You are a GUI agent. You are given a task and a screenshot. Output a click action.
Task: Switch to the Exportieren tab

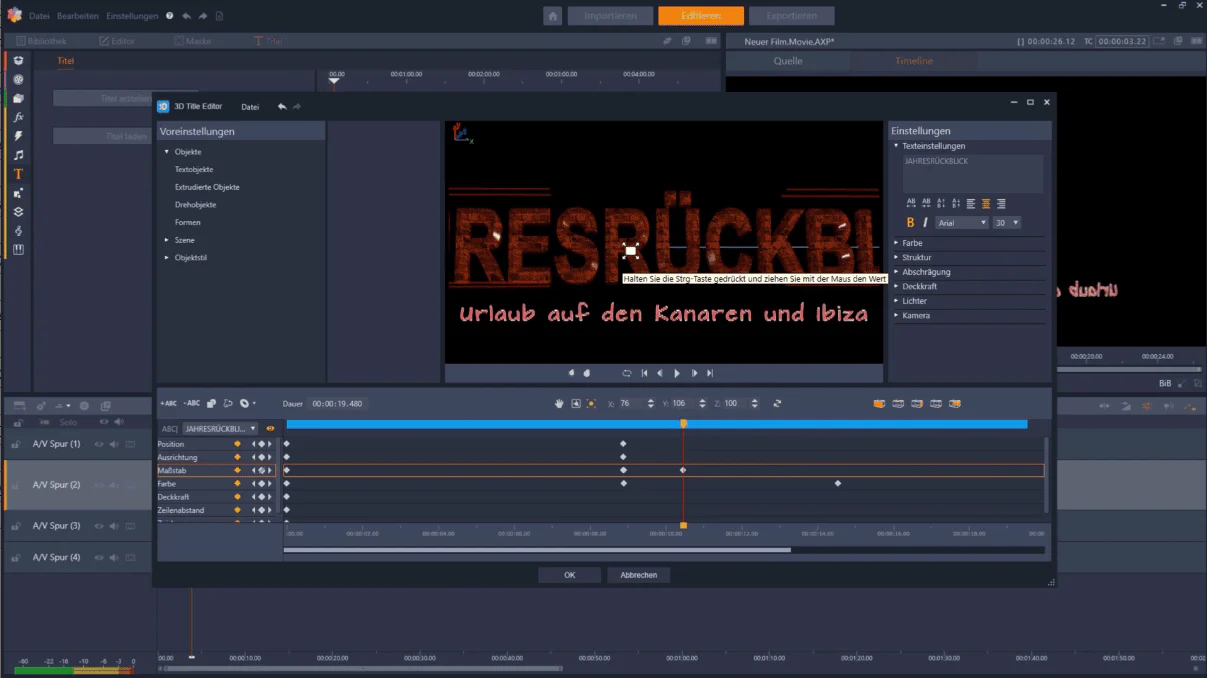(791, 16)
